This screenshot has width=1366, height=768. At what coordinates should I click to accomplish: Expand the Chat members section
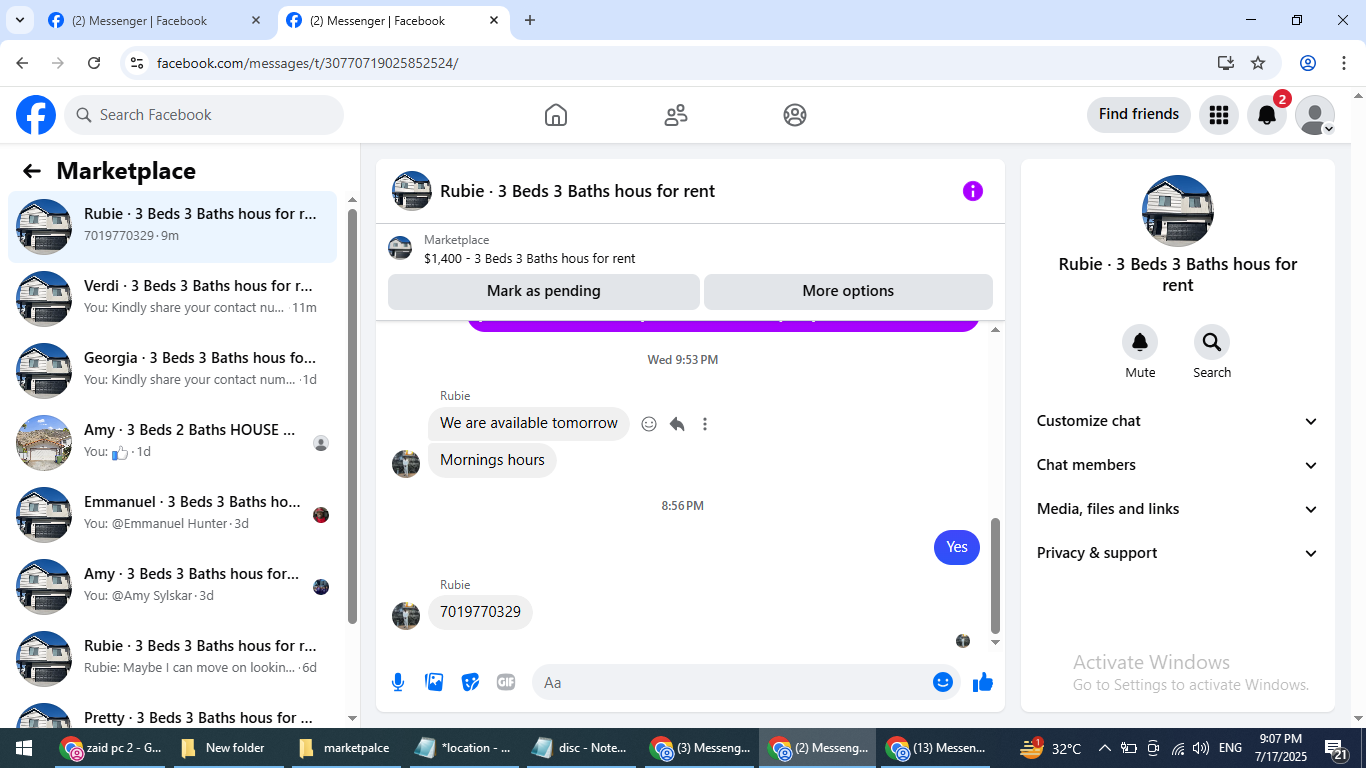[x=1178, y=465]
